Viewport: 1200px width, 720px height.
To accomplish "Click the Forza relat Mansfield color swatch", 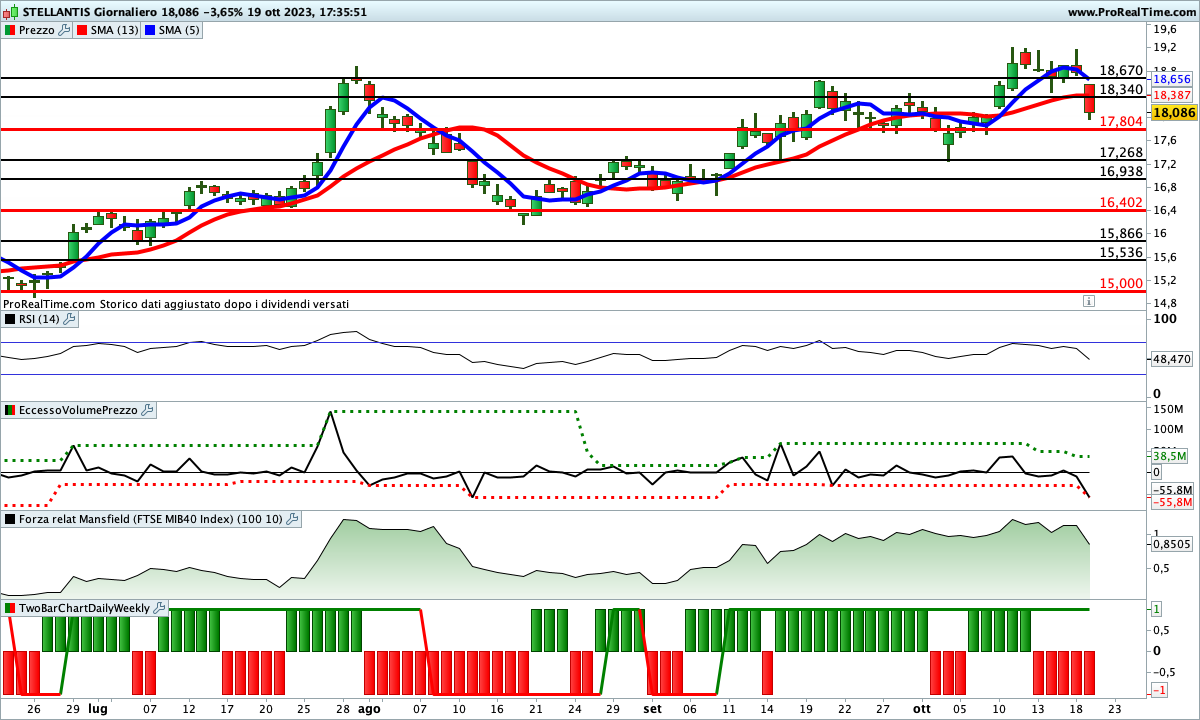I will (x=10, y=519).
